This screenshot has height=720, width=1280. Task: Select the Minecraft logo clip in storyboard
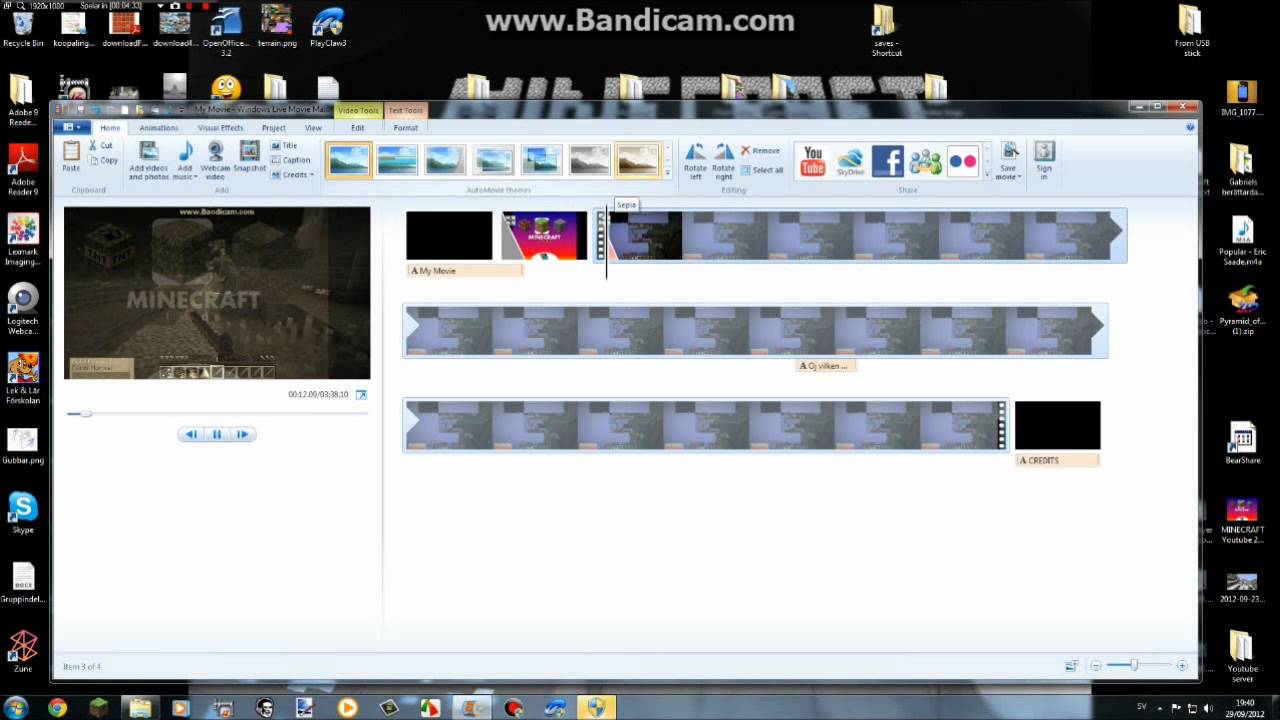pos(545,236)
